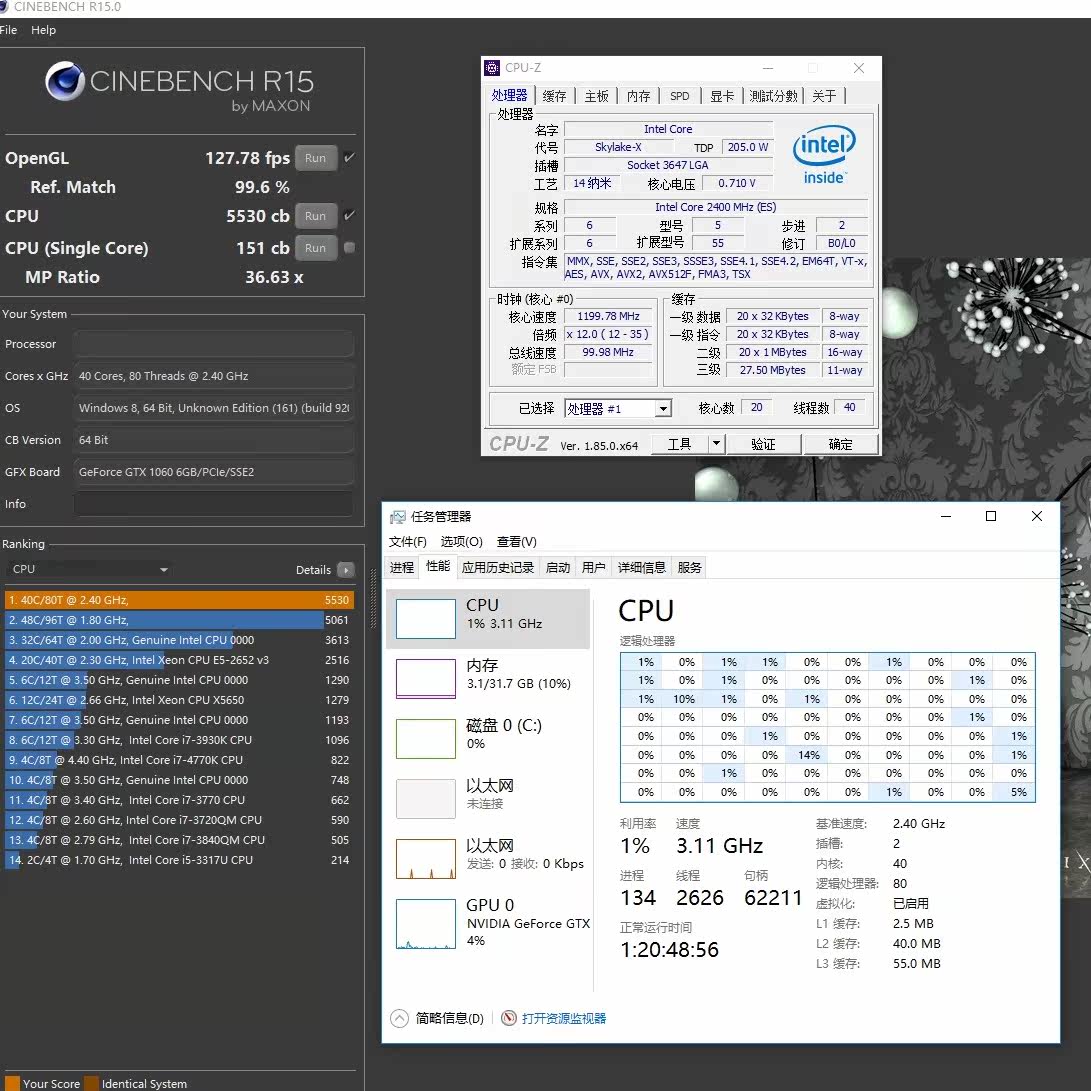The height and width of the screenshot is (1091, 1091).
Task: Click the 14% logical processor cell
Action: (806, 755)
